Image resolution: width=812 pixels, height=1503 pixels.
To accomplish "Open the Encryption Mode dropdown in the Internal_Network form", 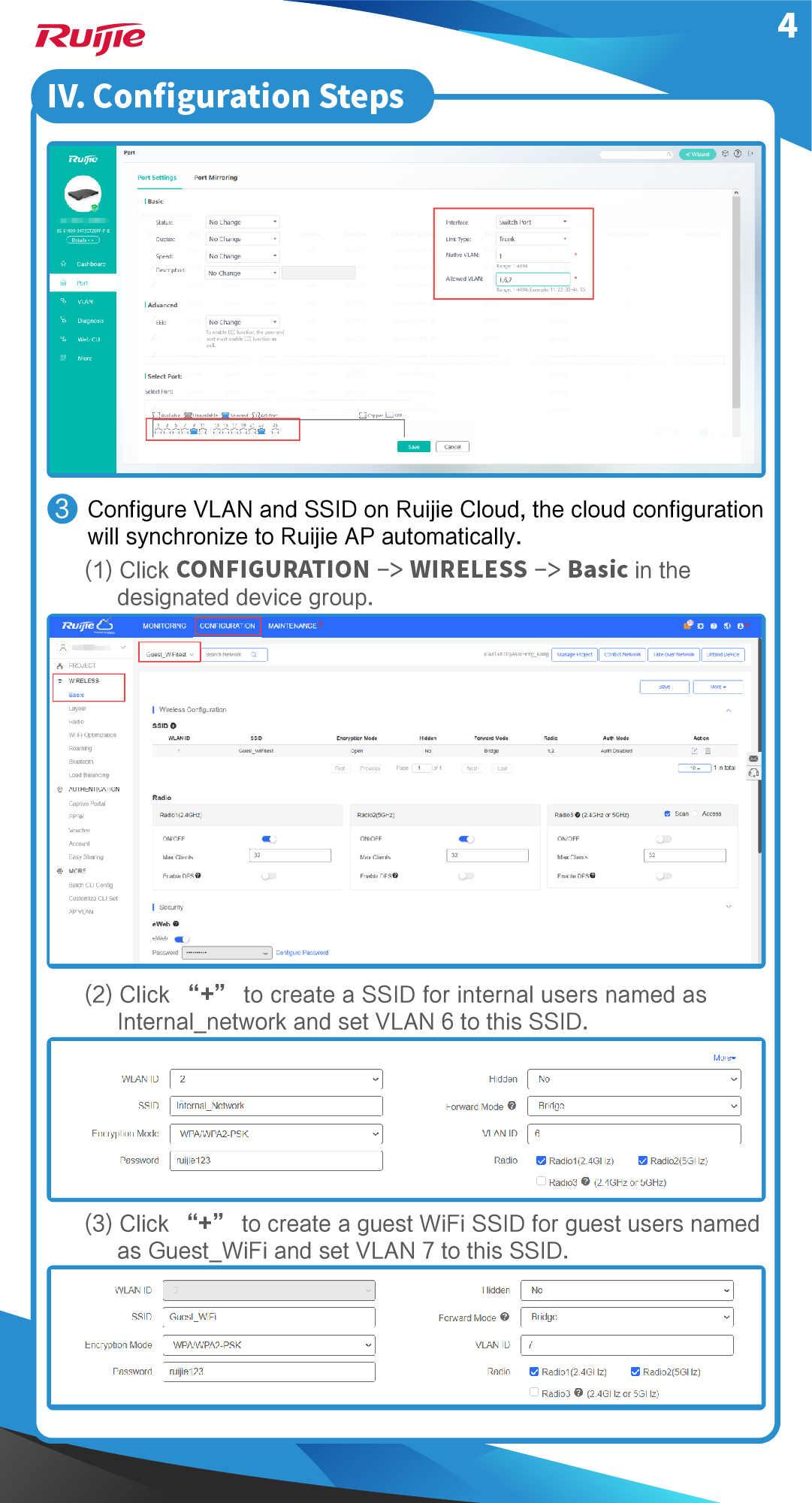I will (x=276, y=1133).
